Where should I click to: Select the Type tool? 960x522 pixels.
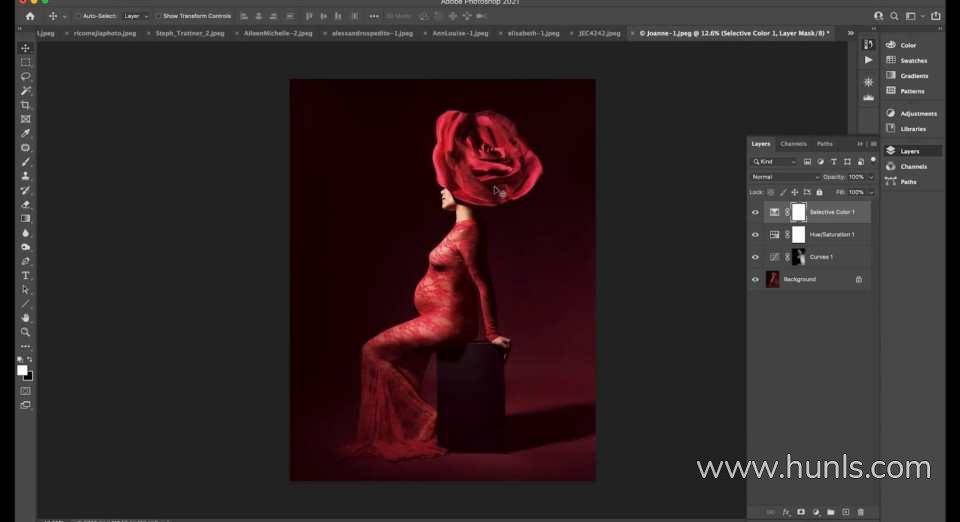25,275
